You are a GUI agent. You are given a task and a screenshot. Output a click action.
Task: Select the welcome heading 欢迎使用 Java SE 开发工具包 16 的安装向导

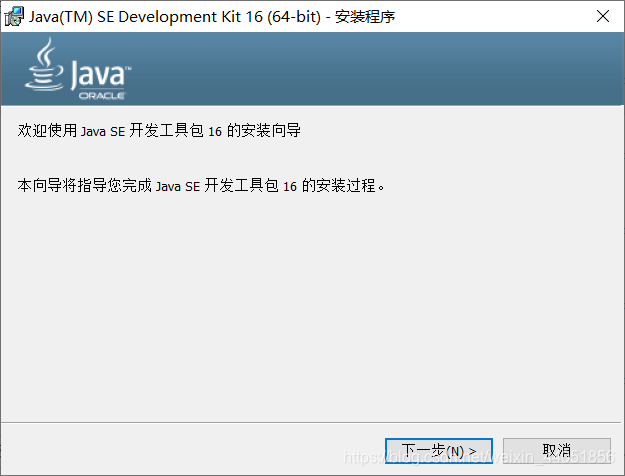tap(159, 130)
